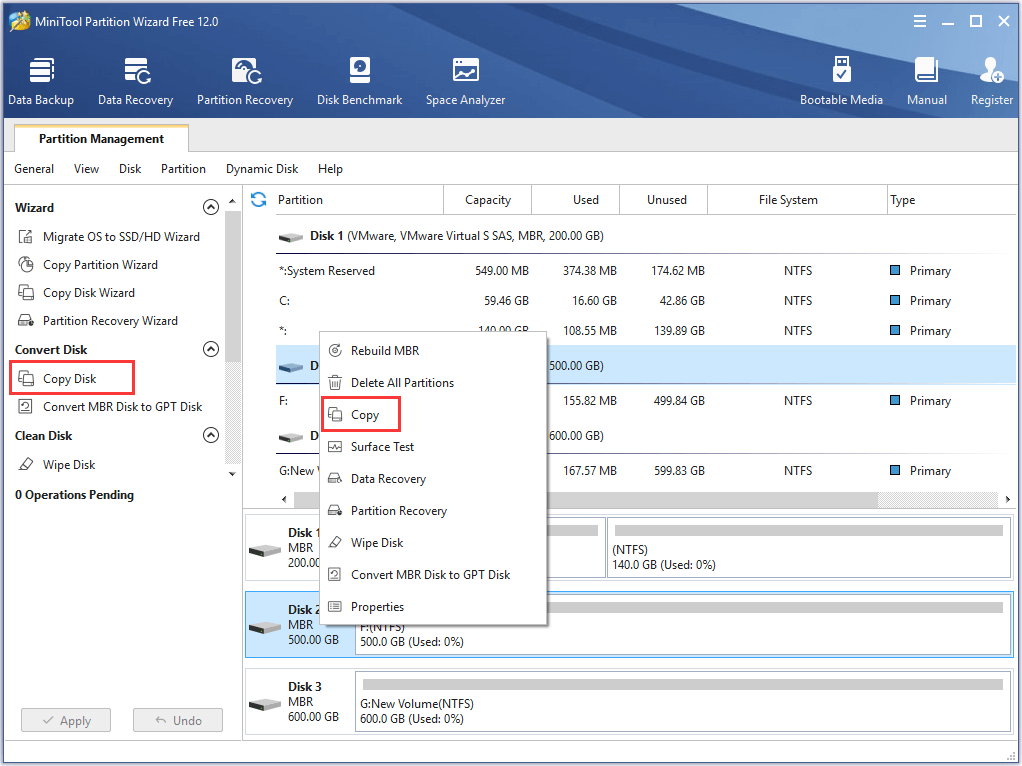Viewport: 1022px width, 766px height.
Task: Collapse the Wizard section
Action: coord(210,208)
